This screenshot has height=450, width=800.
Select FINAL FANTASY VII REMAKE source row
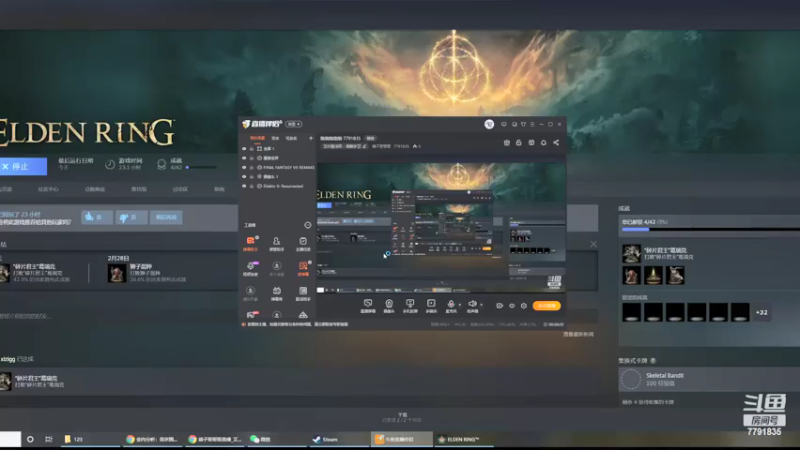[x=278, y=167]
